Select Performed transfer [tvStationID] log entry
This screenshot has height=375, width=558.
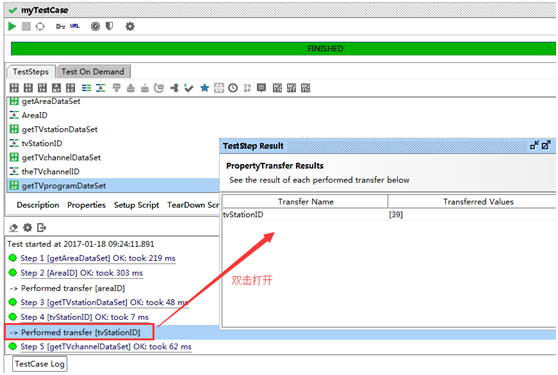80,332
